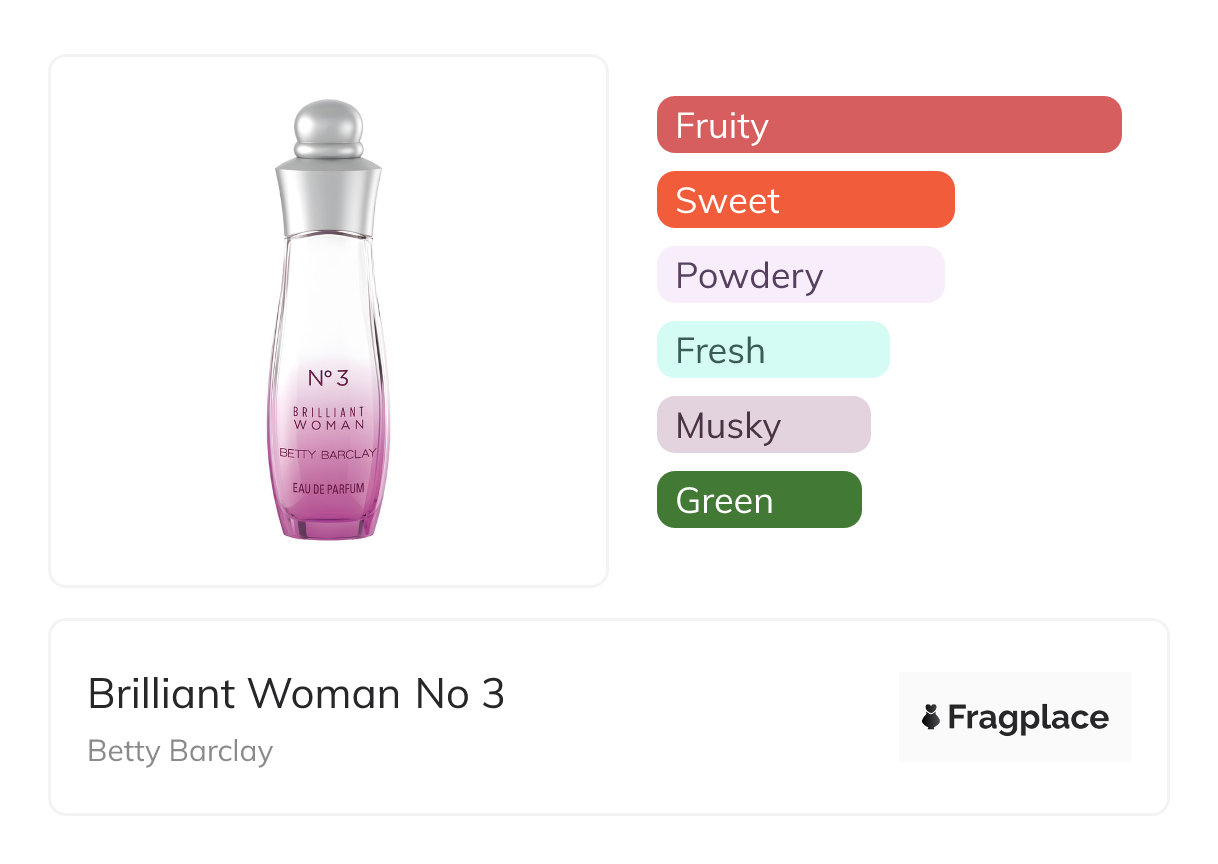The image size is (1218, 864).
Task: Click BETTY BARCLAY text on the bottle
Action: click(x=328, y=453)
